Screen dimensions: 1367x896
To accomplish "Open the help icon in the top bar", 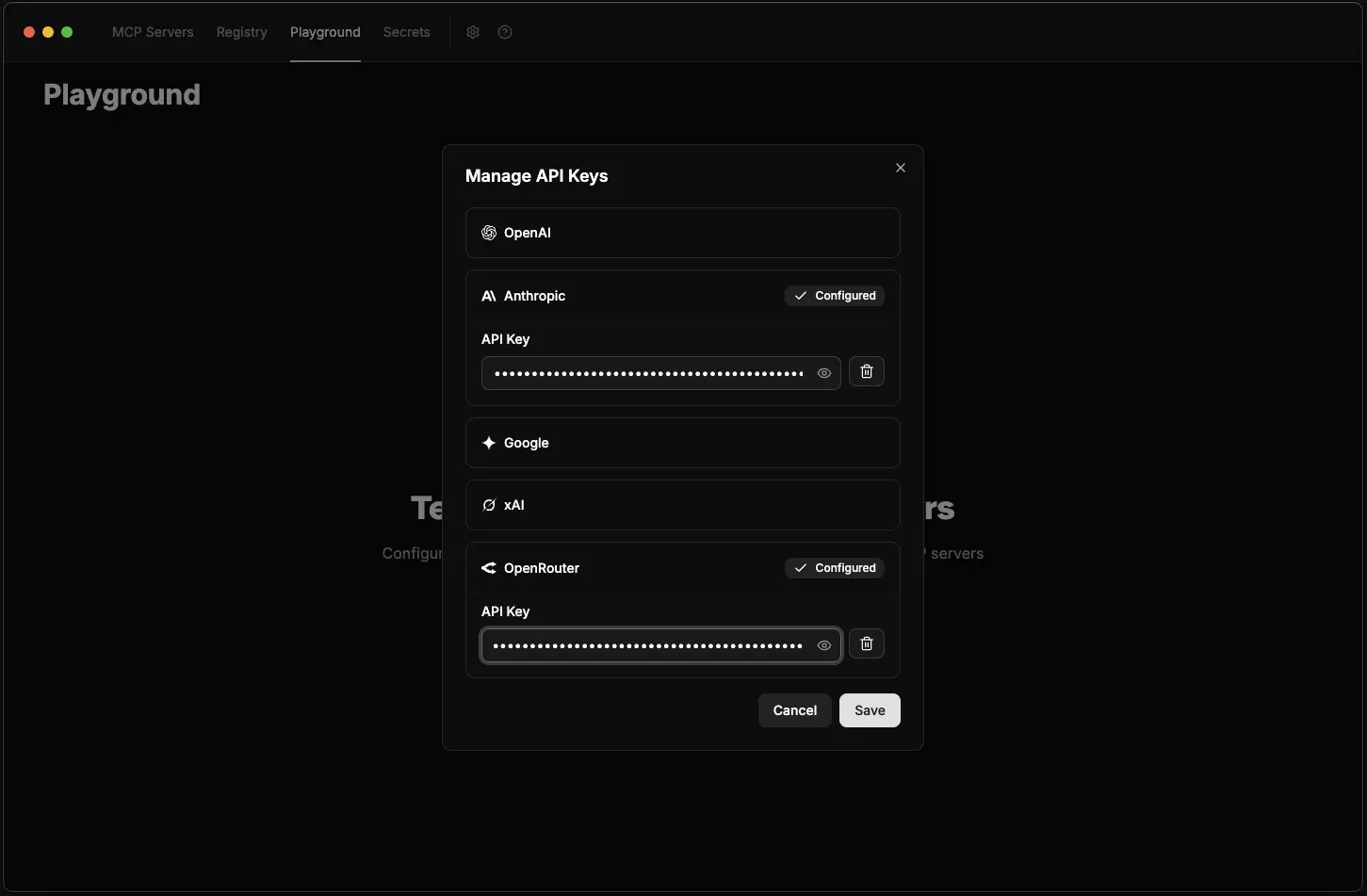I will [504, 32].
